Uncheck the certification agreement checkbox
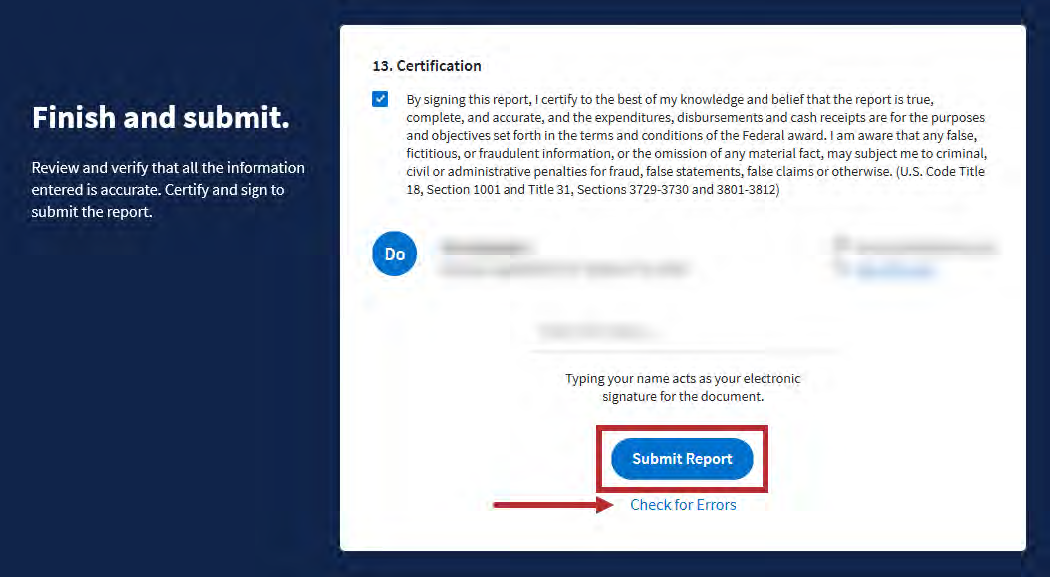 pyautogui.click(x=380, y=99)
